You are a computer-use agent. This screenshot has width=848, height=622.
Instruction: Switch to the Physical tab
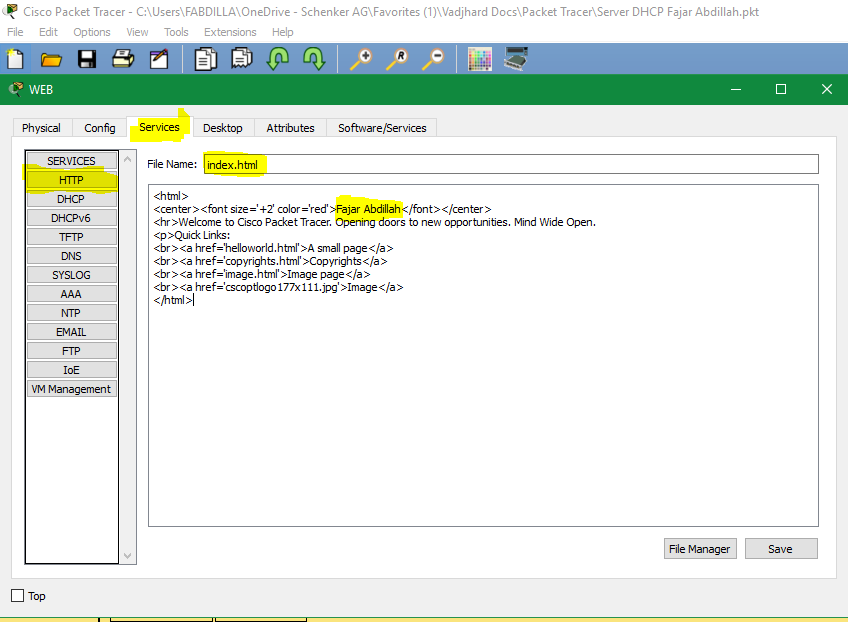41,128
